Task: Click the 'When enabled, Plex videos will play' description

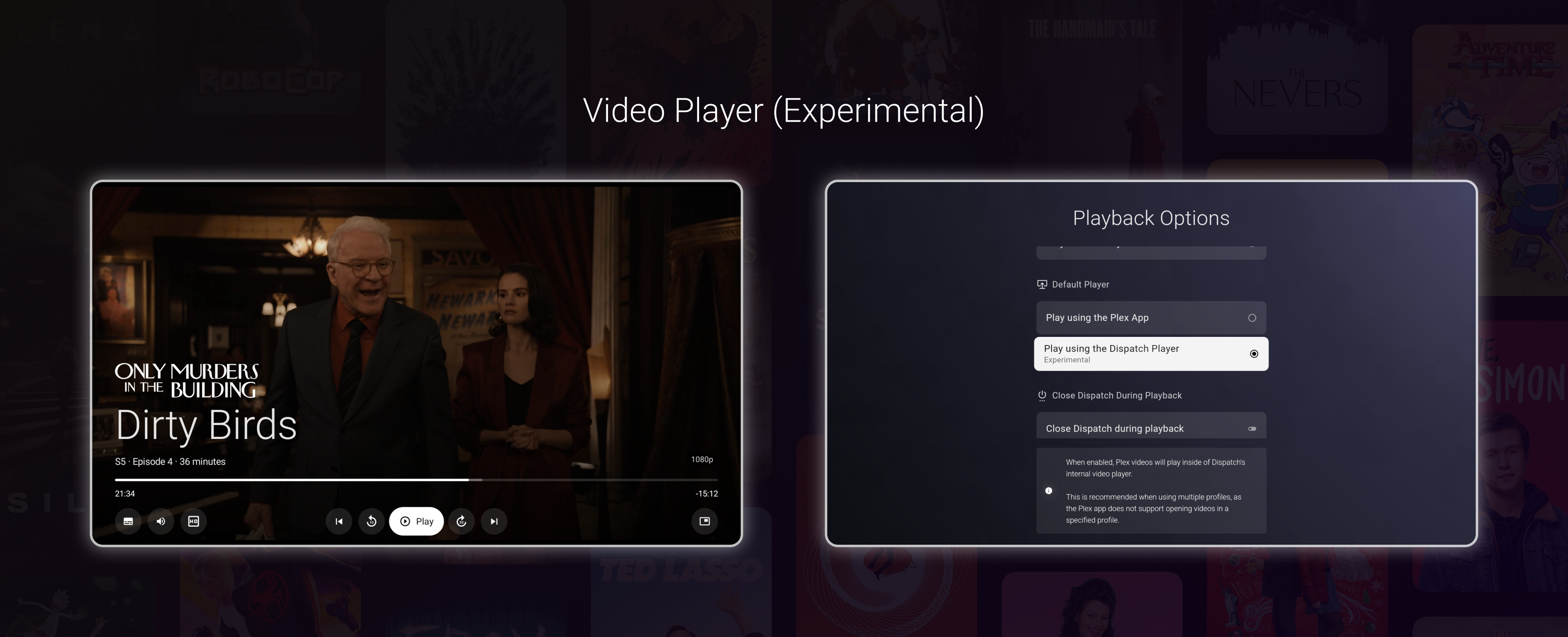Action: (1155, 468)
